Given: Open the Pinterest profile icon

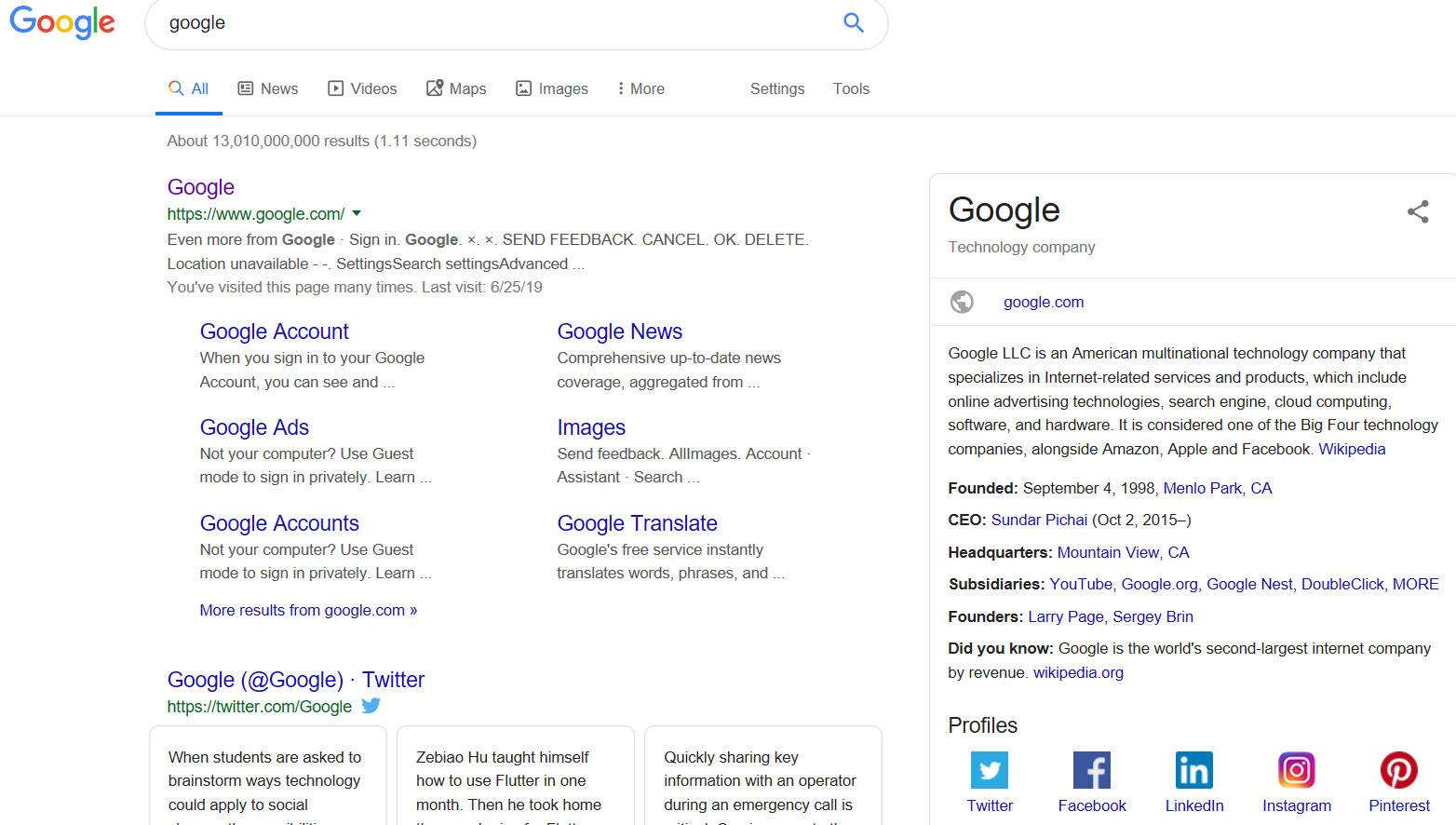Looking at the screenshot, I should (x=1399, y=770).
